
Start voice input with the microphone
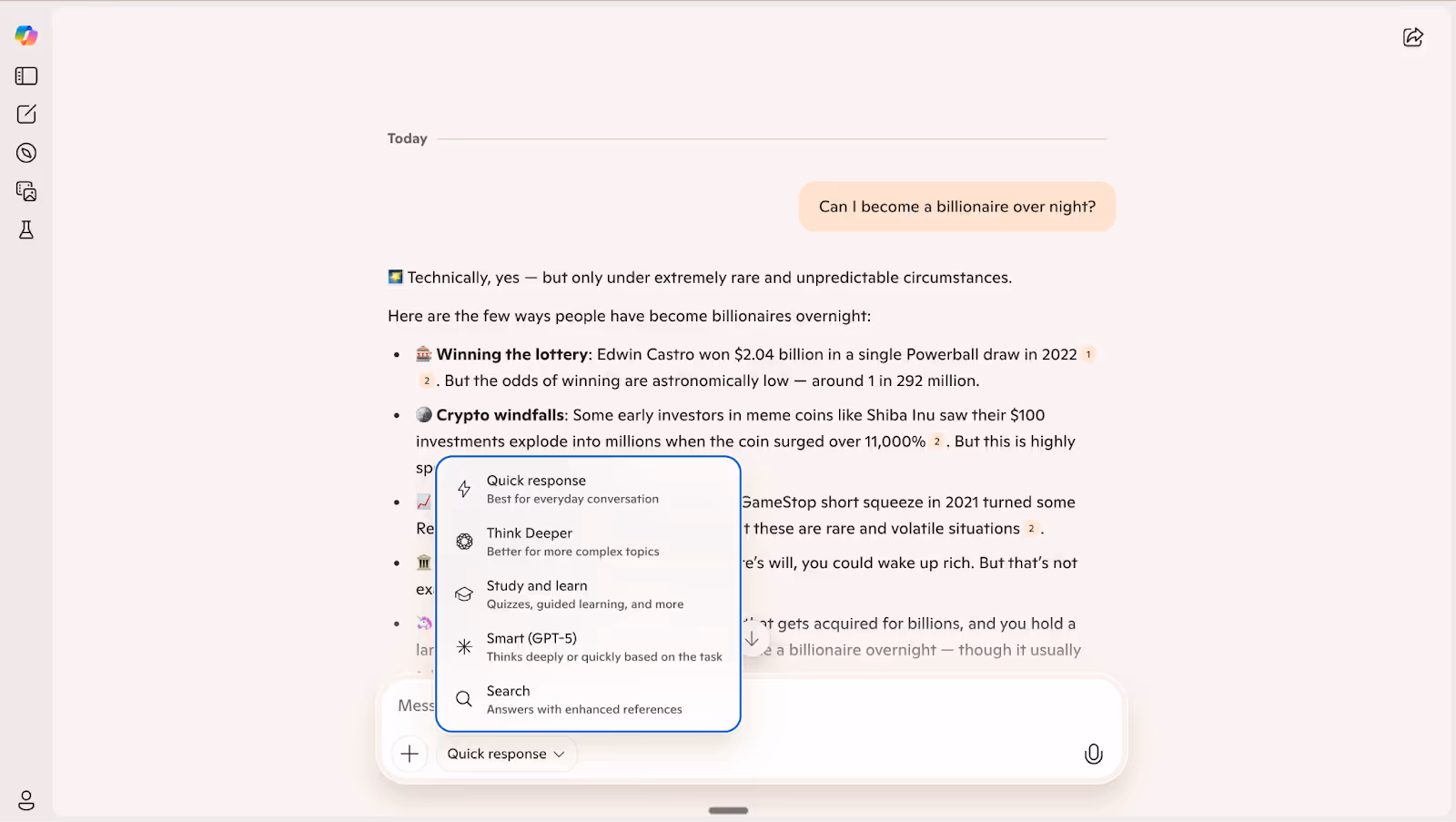(x=1093, y=753)
